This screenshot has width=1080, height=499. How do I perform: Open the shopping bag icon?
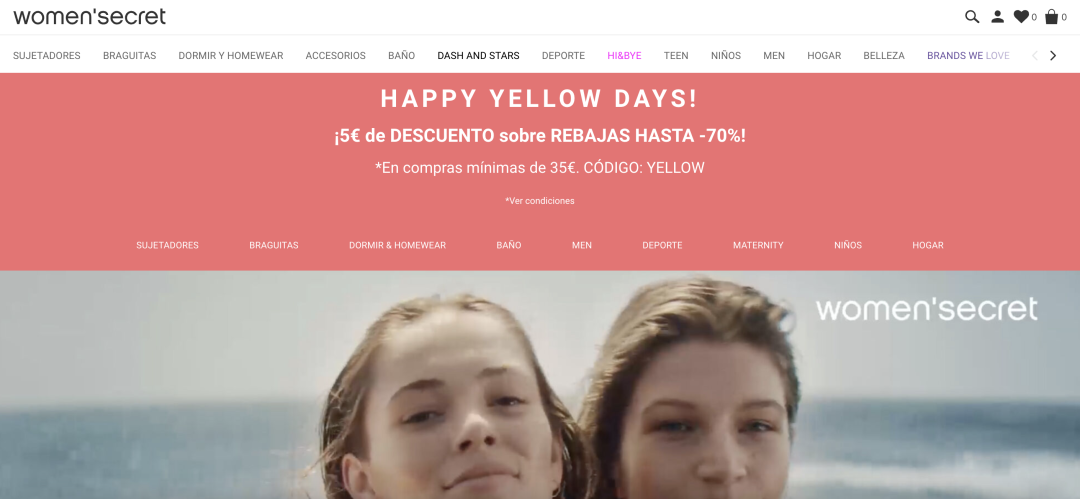click(1052, 17)
